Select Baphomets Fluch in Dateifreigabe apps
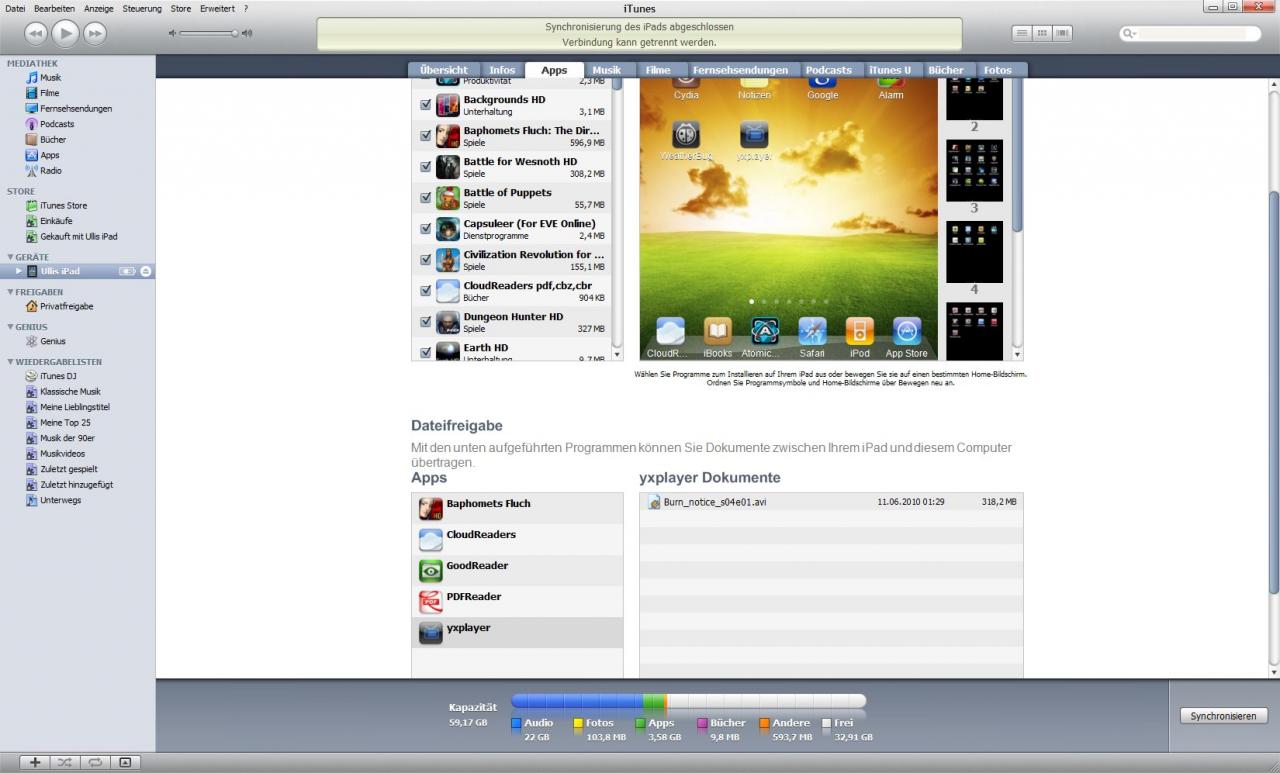Viewport: 1280px width, 773px height. 517,508
